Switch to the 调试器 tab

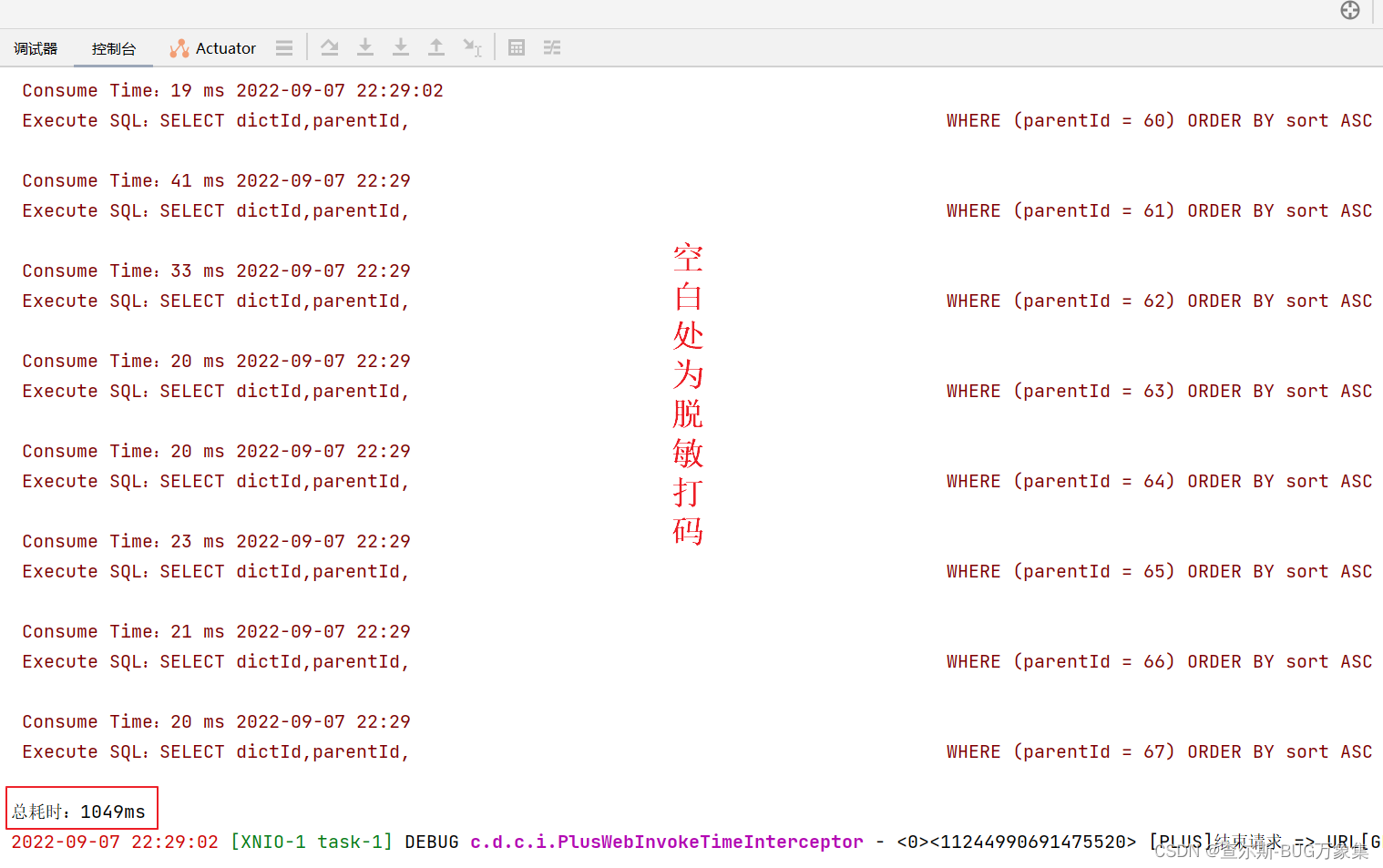point(35,48)
